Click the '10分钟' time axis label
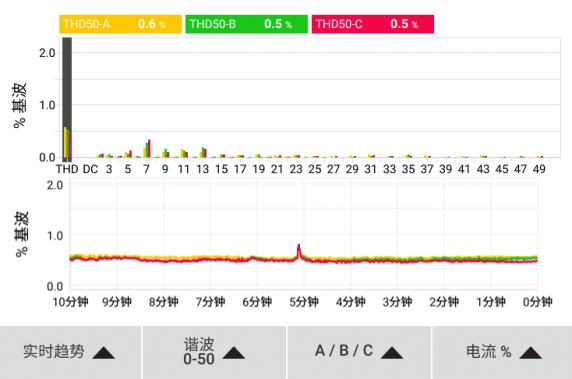The width and height of the screenshot is (572, 379). [70, 302]
